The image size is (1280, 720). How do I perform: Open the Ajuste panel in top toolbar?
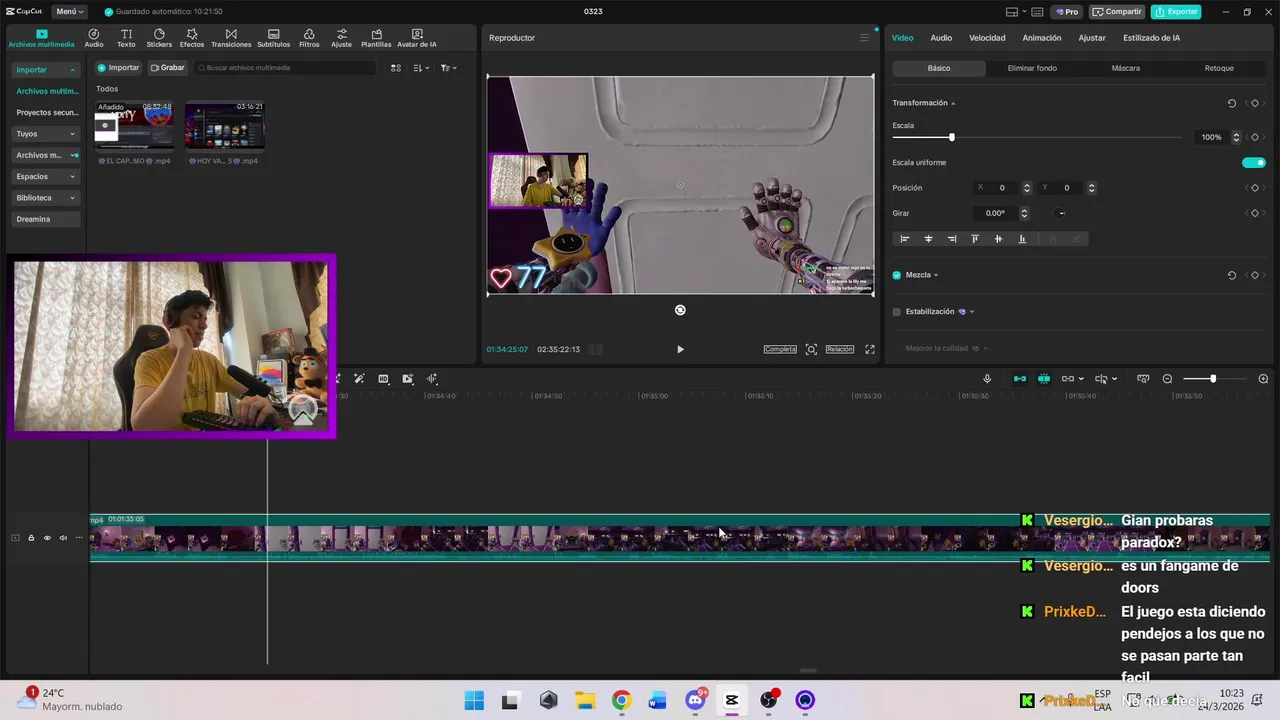342,38
